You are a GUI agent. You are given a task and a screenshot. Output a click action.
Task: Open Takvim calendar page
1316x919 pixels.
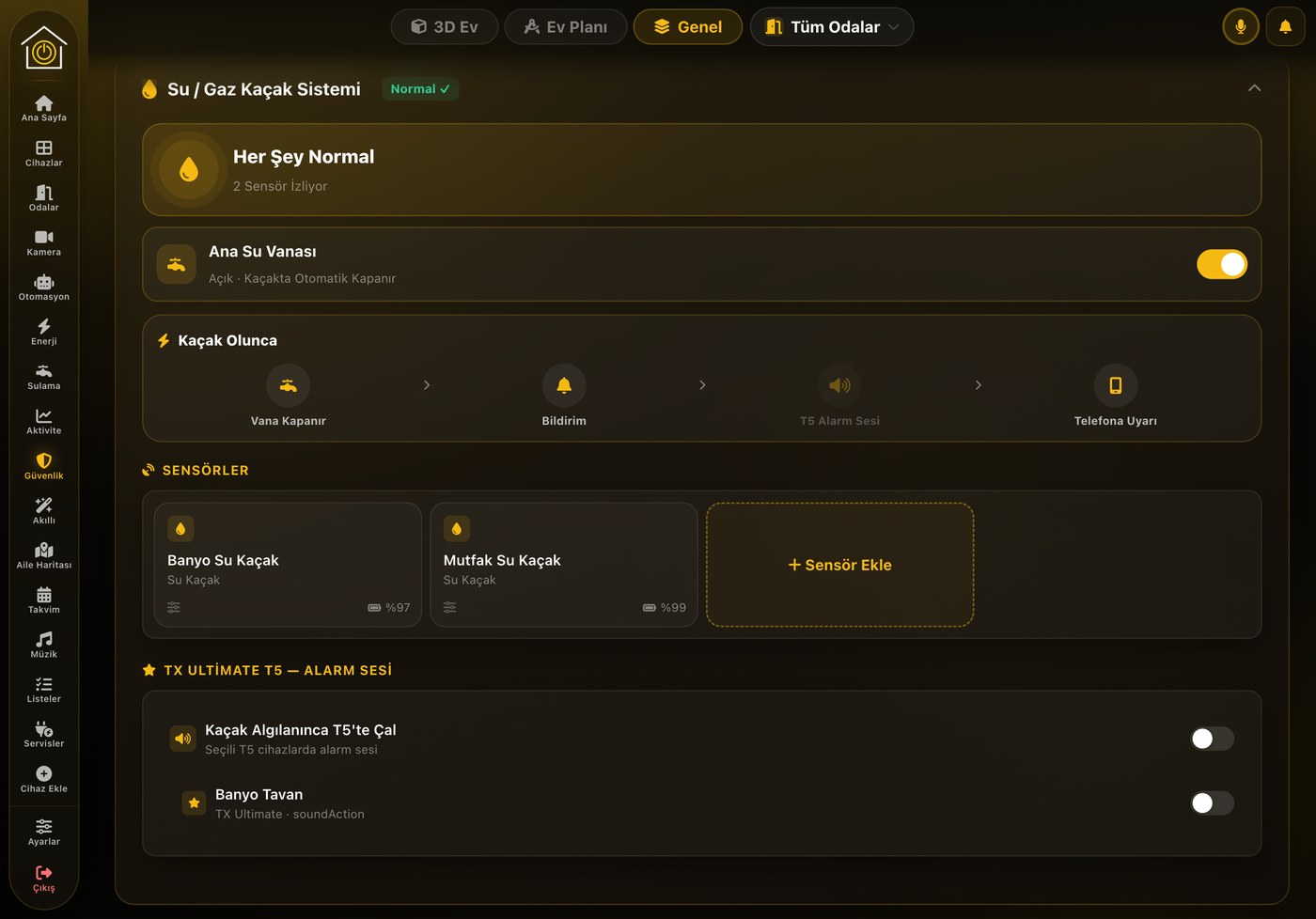click(43, 600)
